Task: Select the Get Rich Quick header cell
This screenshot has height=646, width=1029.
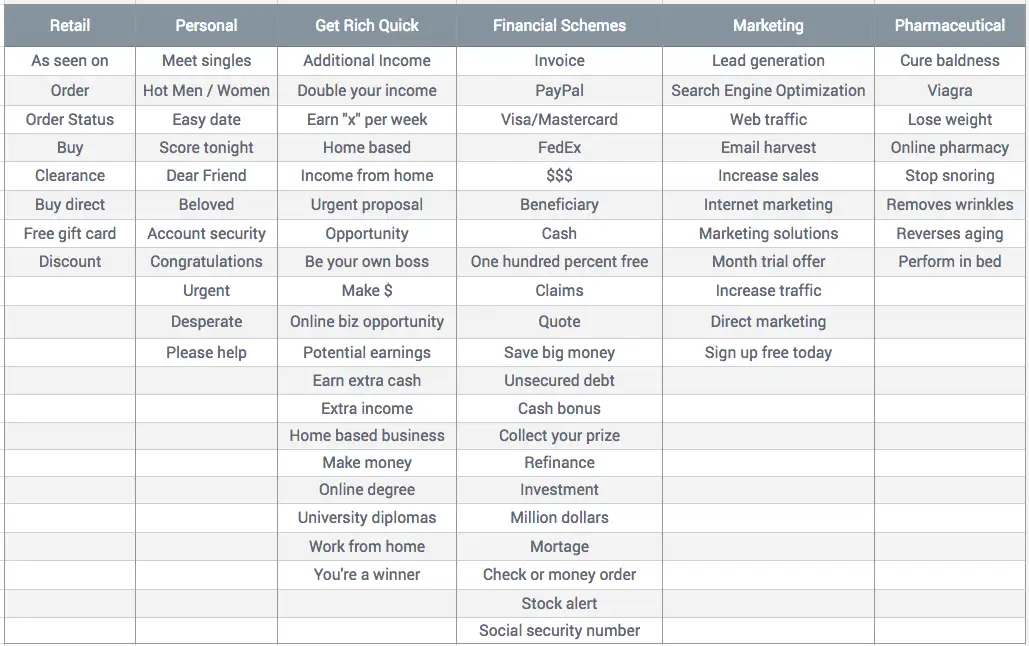Action: tap(367, 26)
